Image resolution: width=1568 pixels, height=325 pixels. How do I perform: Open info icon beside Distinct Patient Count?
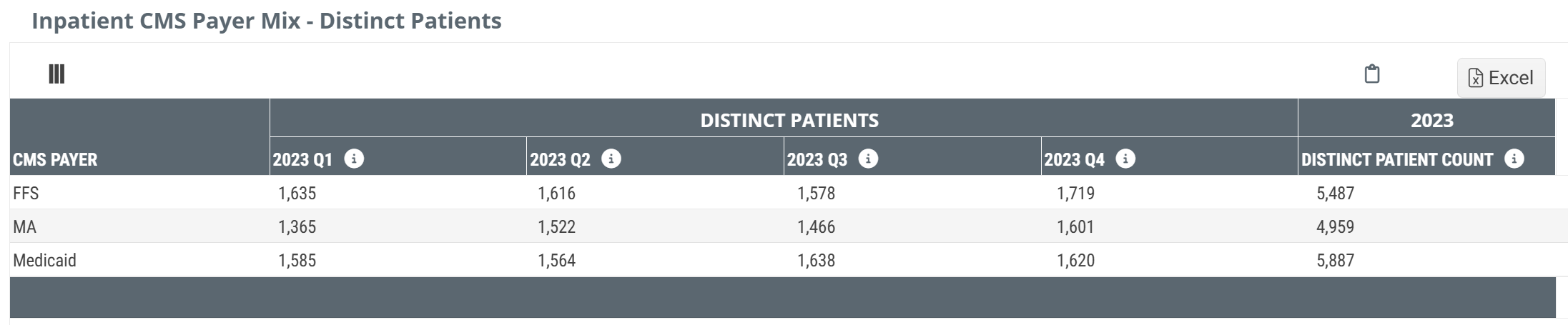[1514, 159]
